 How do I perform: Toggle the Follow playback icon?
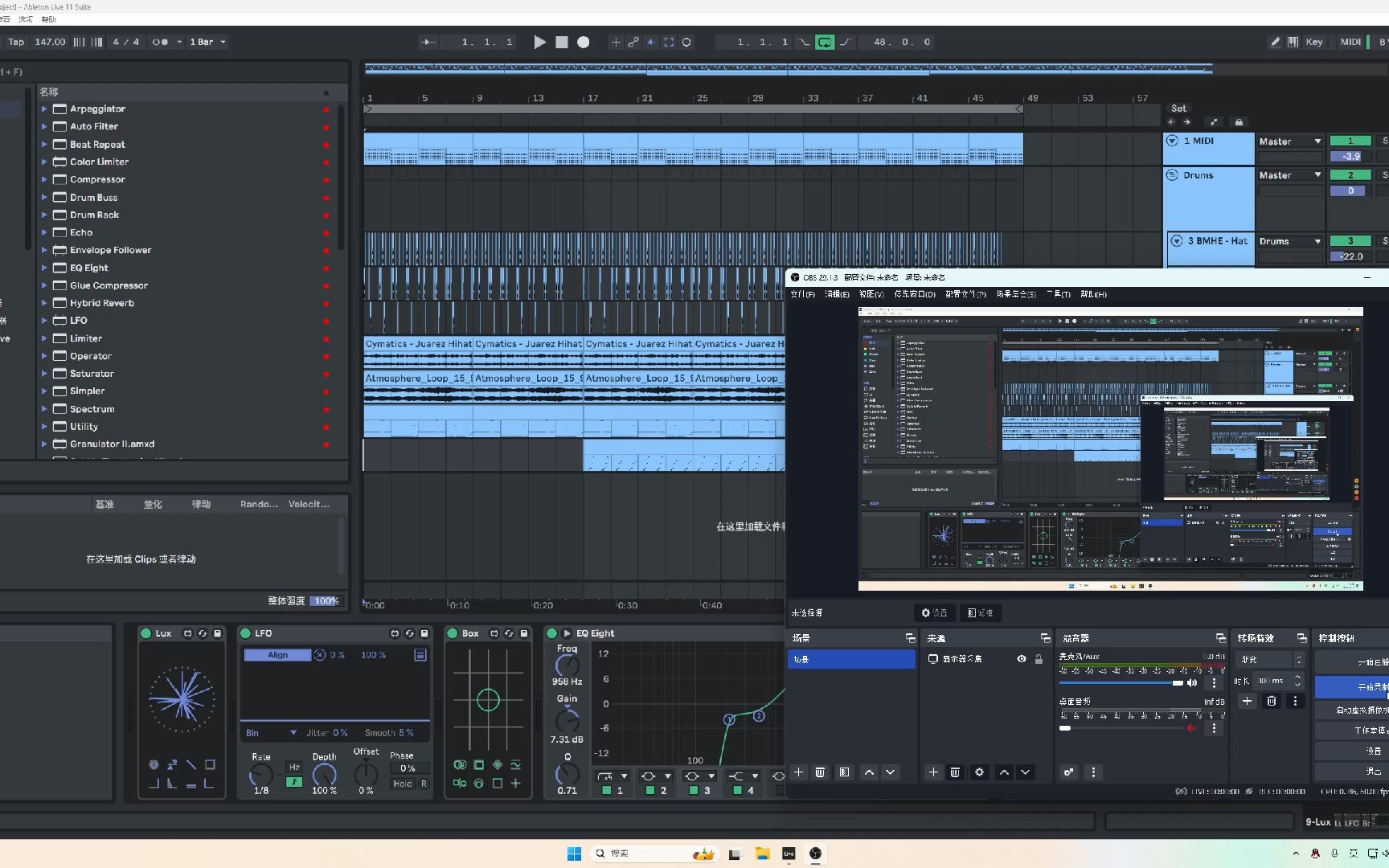point(428,42)
